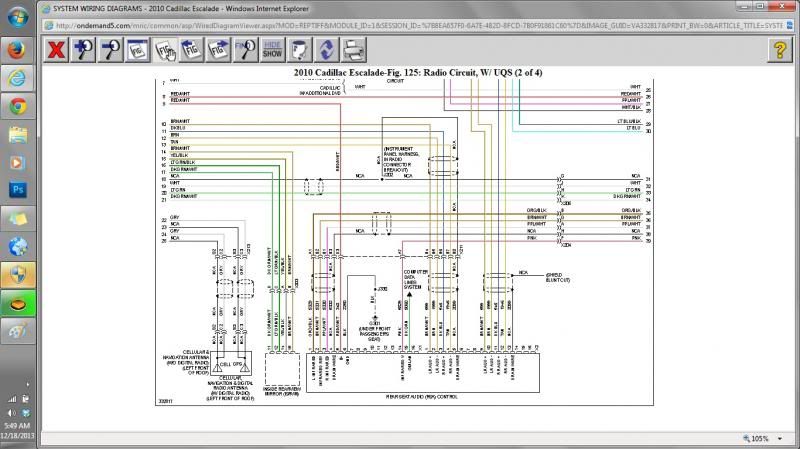Open Sticky Notes taskbar icon
Image resolution: width=800 pixels, height=449 pixels.
[x=17, y=218]
